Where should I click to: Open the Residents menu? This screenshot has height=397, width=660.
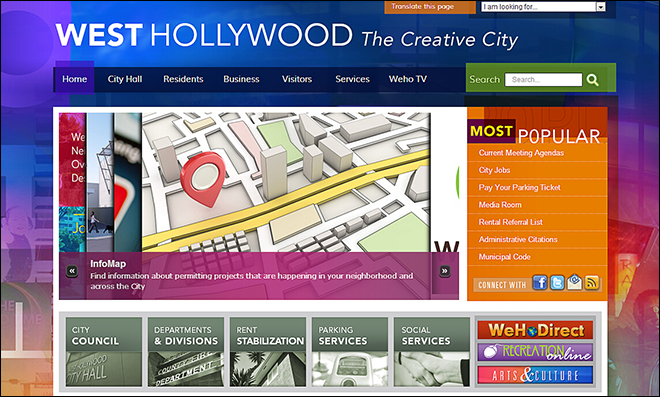pos(183,79)
